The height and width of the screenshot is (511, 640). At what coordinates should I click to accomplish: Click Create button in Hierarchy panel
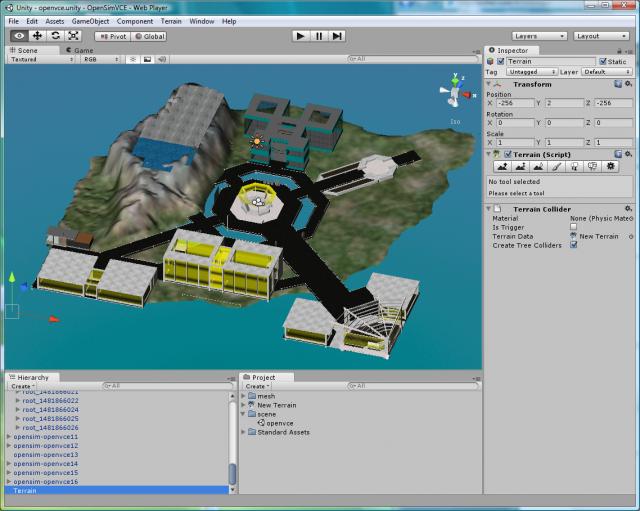click(x=22, y=386)
